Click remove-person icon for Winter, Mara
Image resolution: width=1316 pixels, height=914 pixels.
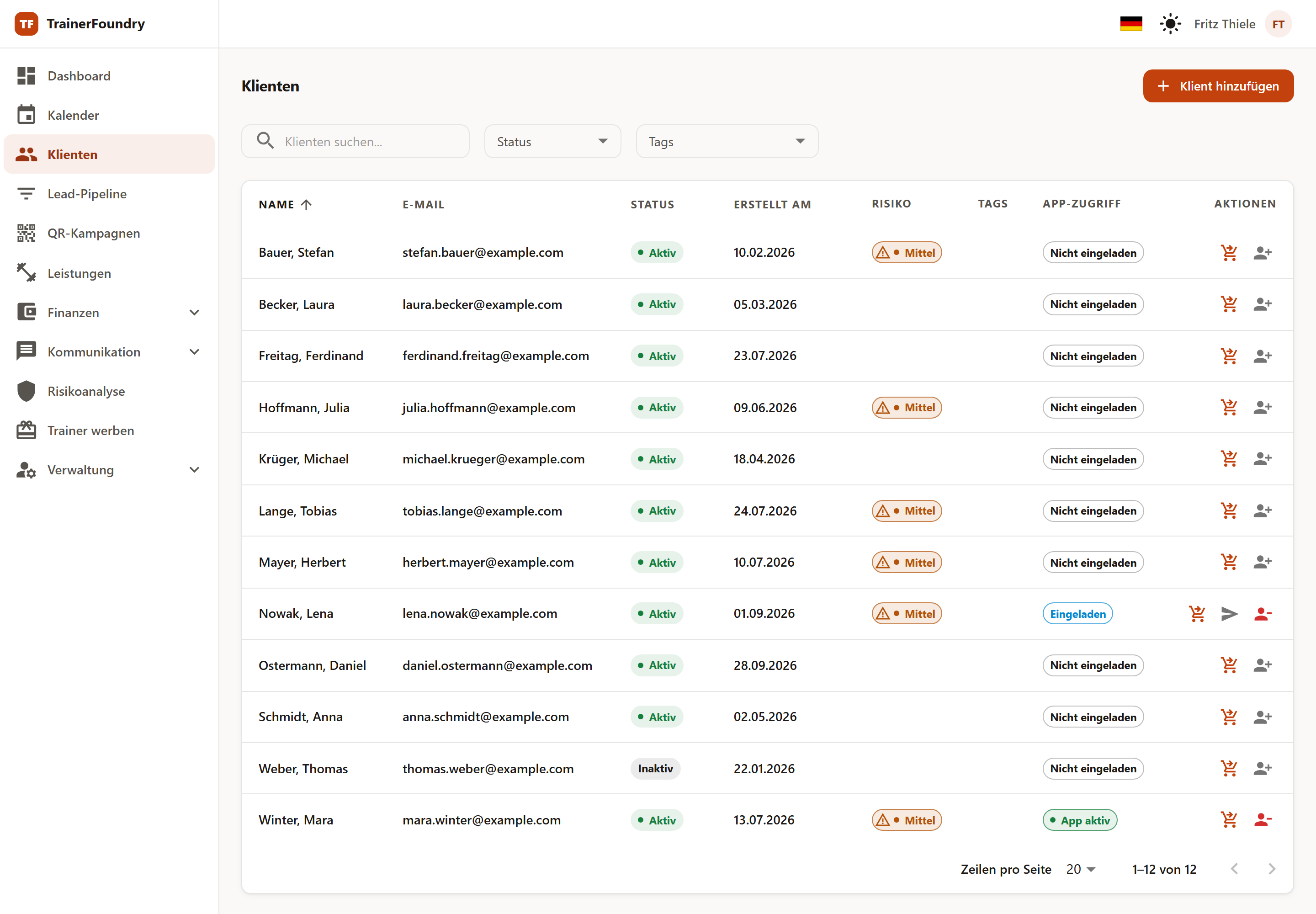coord(1262,820)
